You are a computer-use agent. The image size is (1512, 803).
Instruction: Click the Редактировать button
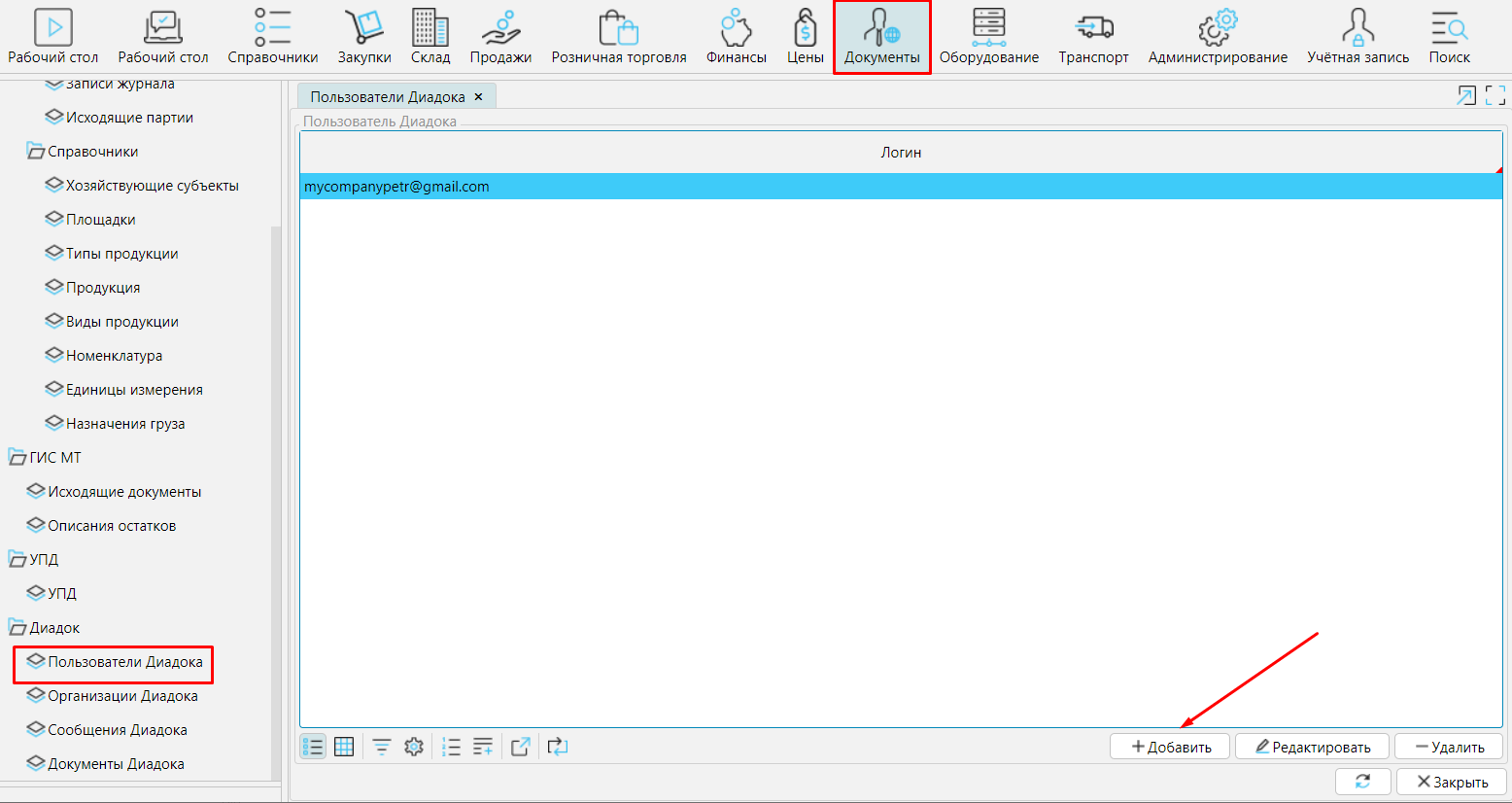pos(1312,747)
